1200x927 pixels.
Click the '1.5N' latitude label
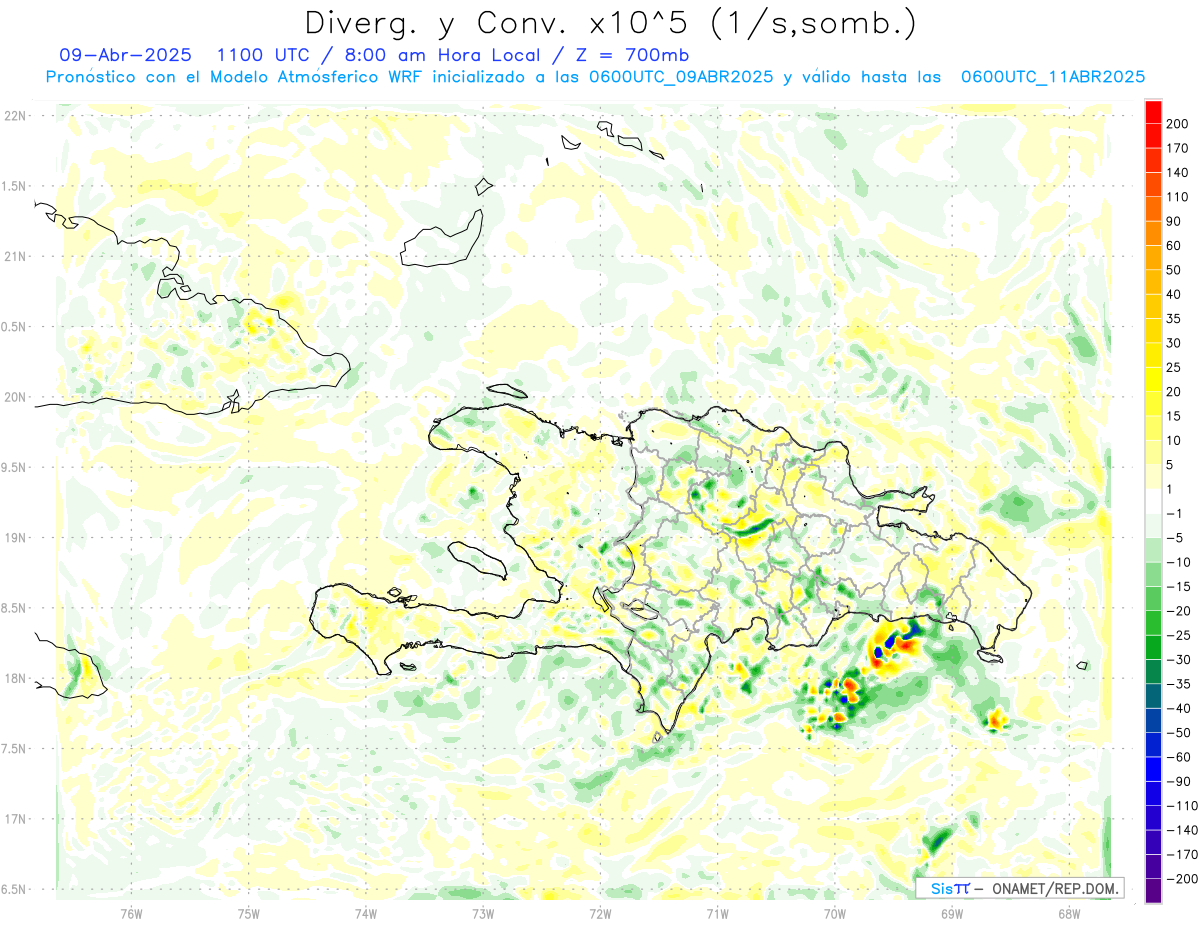pos(16,186)
